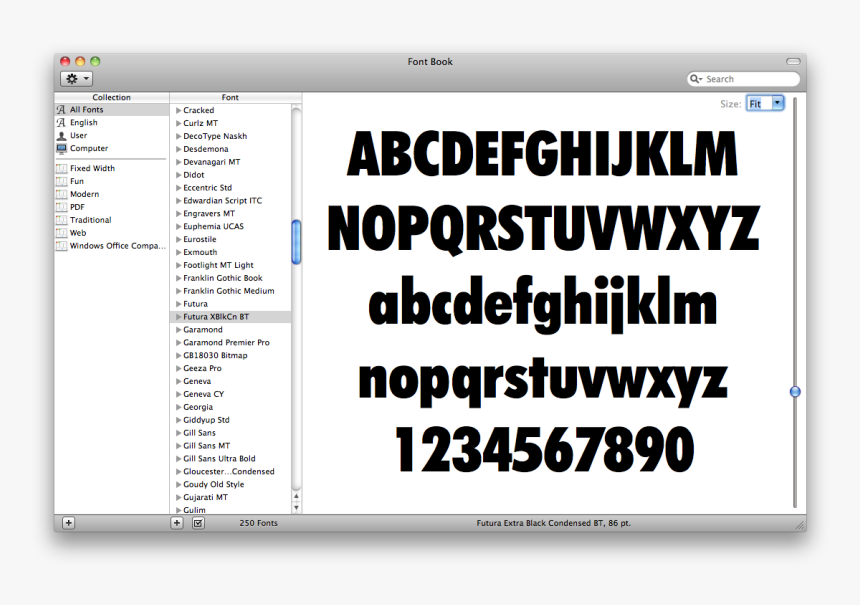Expand the Garamond disclosure triangle

point(177,329)
